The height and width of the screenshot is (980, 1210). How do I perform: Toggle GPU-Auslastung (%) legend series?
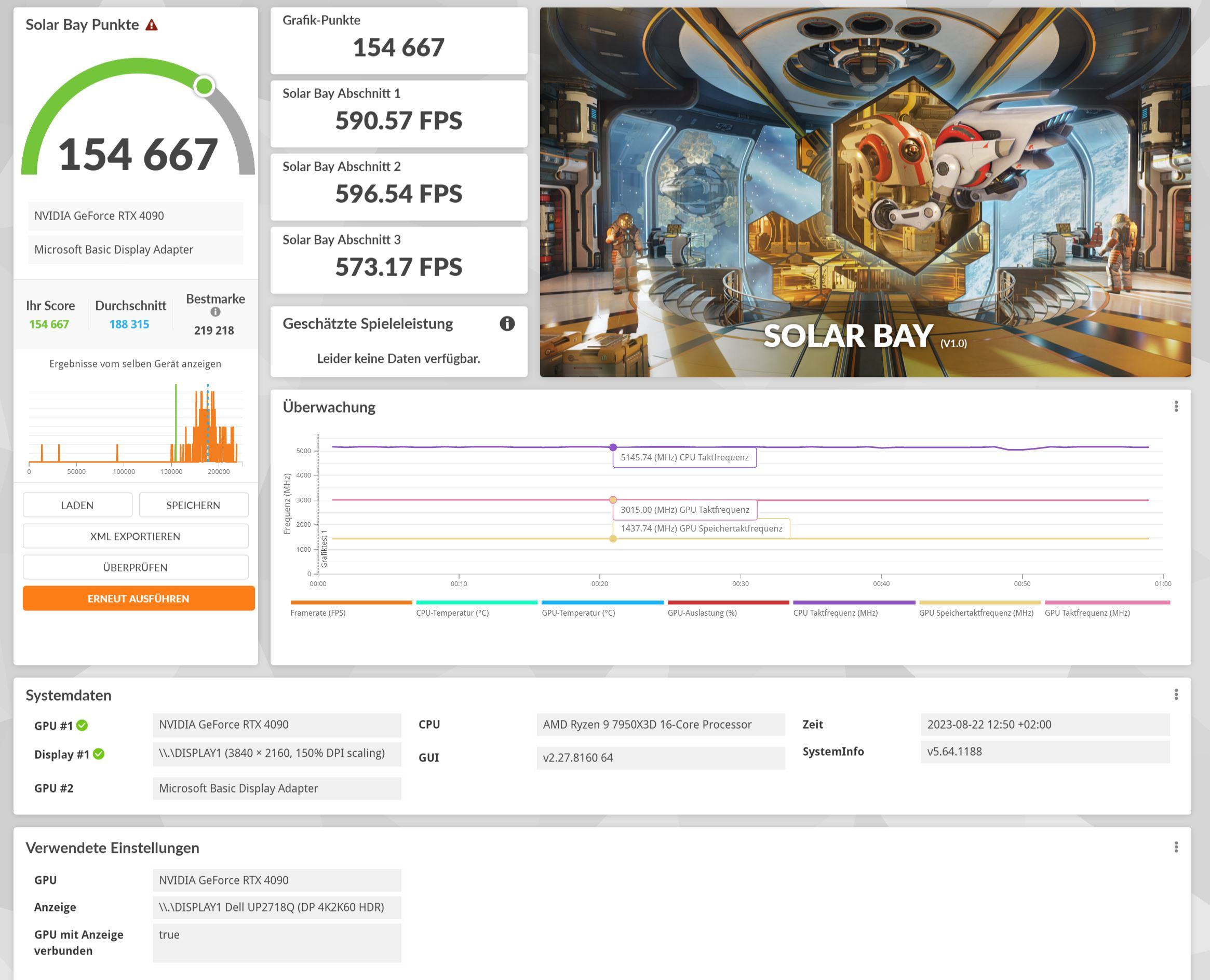tap(702, 612)
